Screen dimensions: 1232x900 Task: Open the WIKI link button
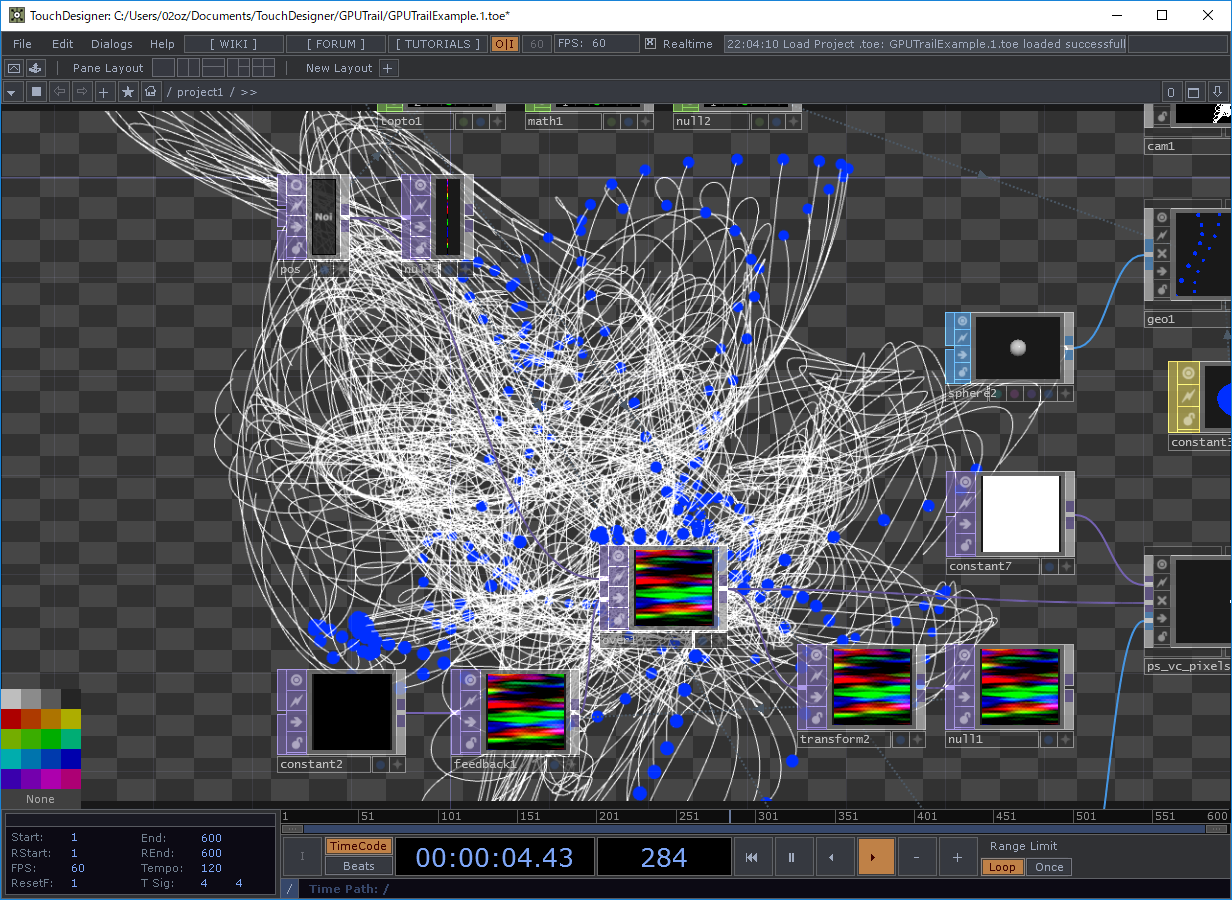coord(233,44)
